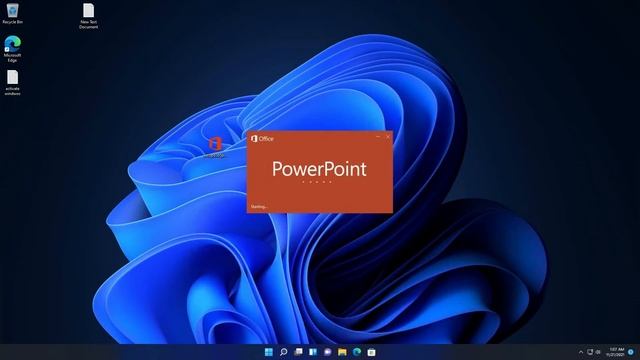Close the PowerPoint splash screen

coord(388,137)
